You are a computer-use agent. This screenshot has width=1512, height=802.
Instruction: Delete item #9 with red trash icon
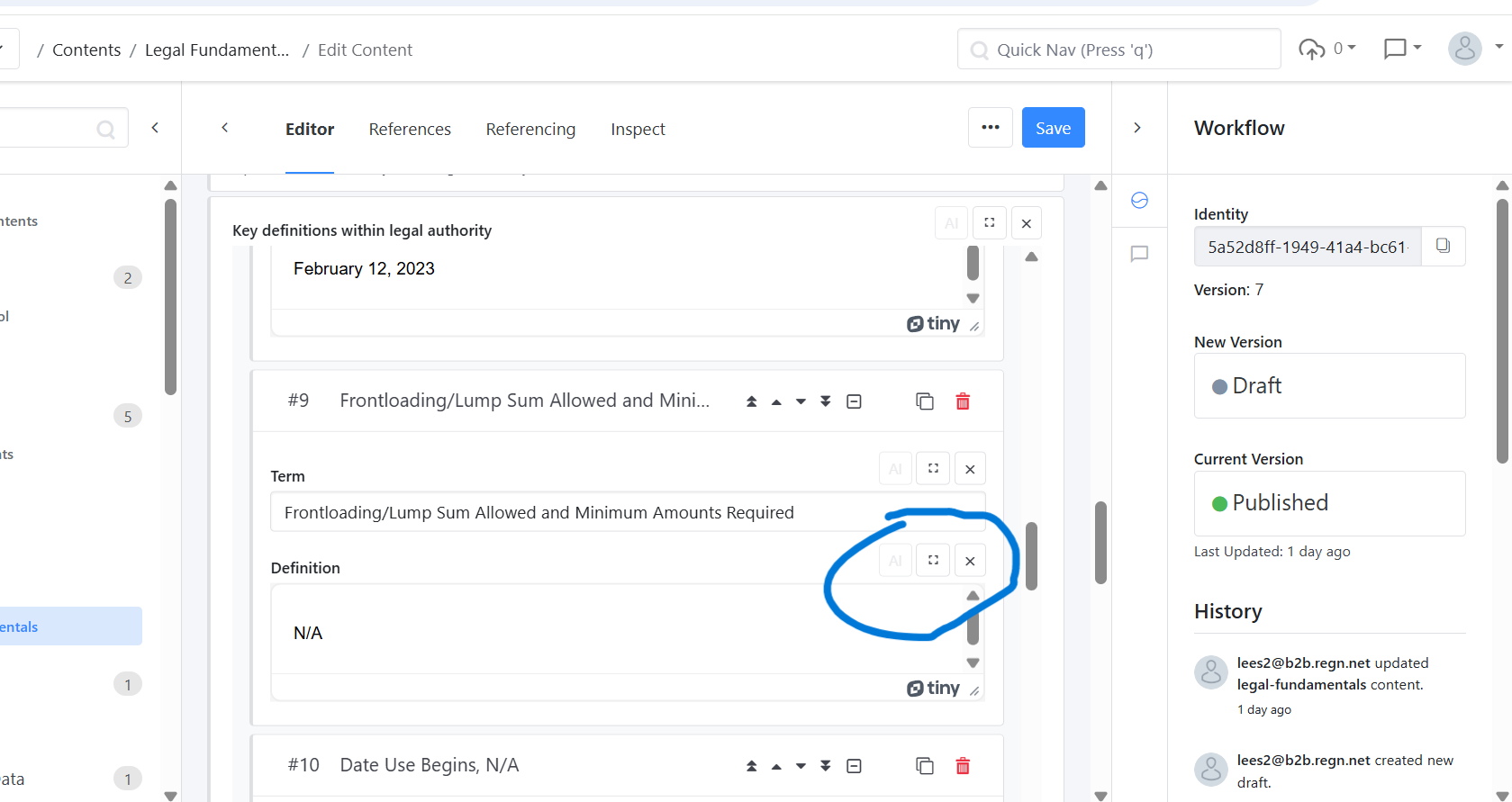pyautogui.click(x=962, y=401)
